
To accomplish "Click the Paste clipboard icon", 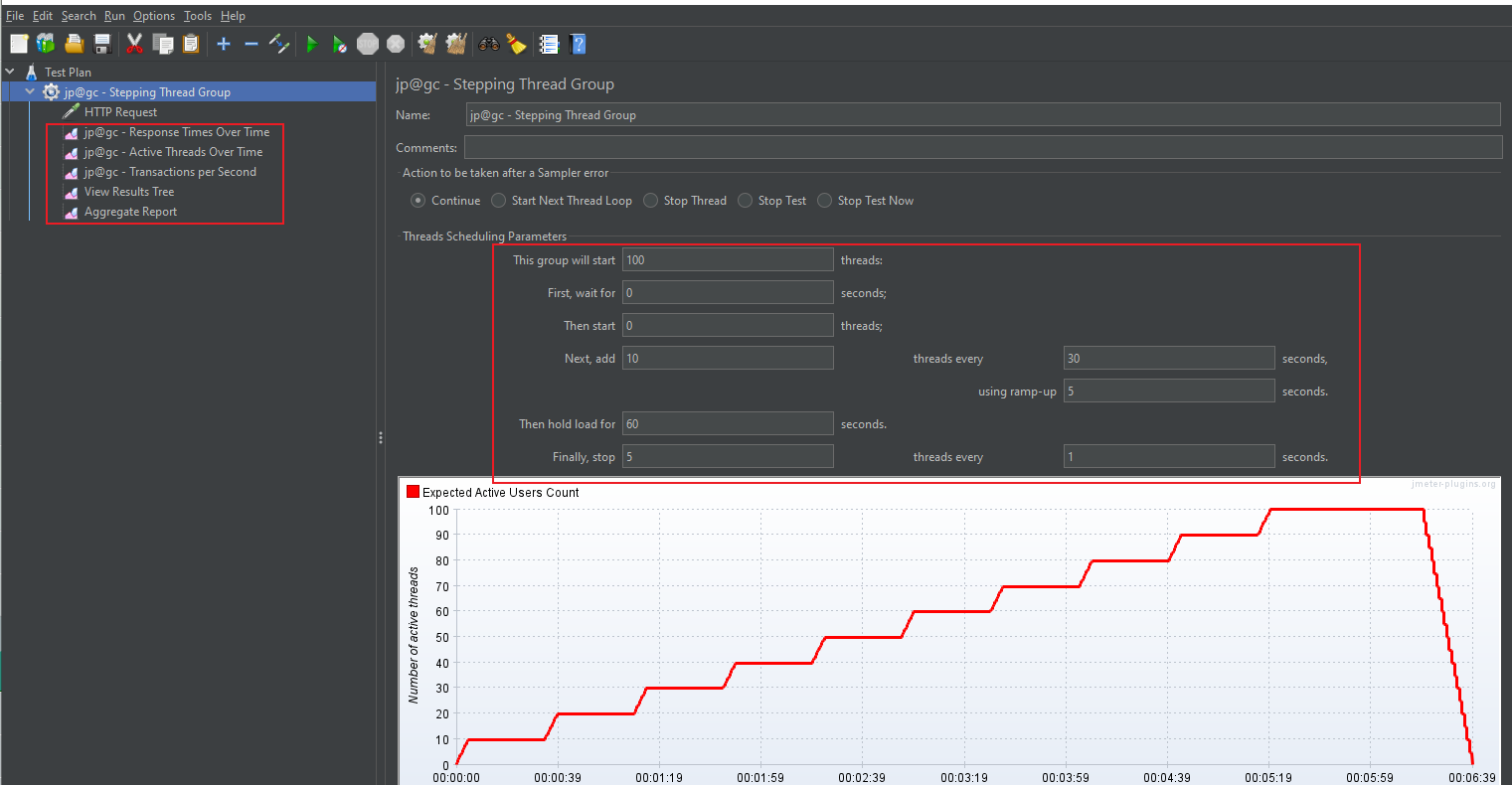I will pos(191,44).
